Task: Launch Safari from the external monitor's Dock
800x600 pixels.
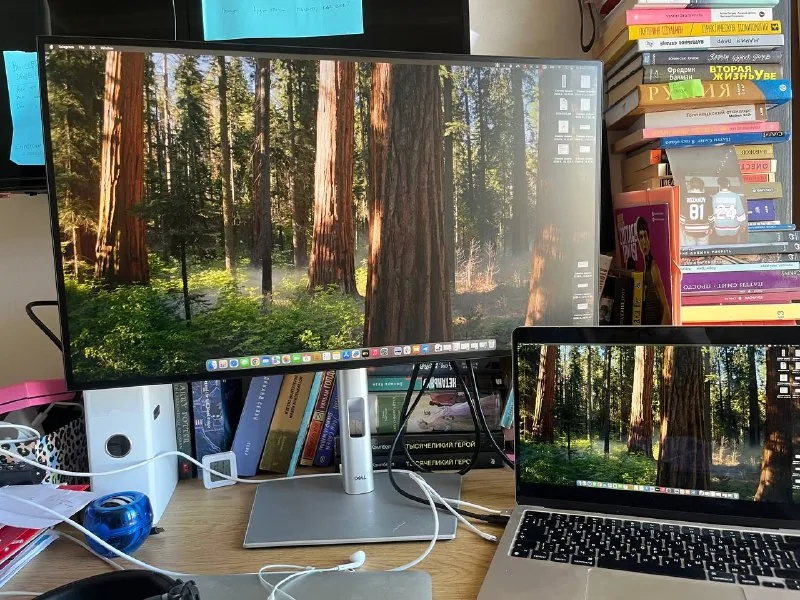Action: coord(234,363)
